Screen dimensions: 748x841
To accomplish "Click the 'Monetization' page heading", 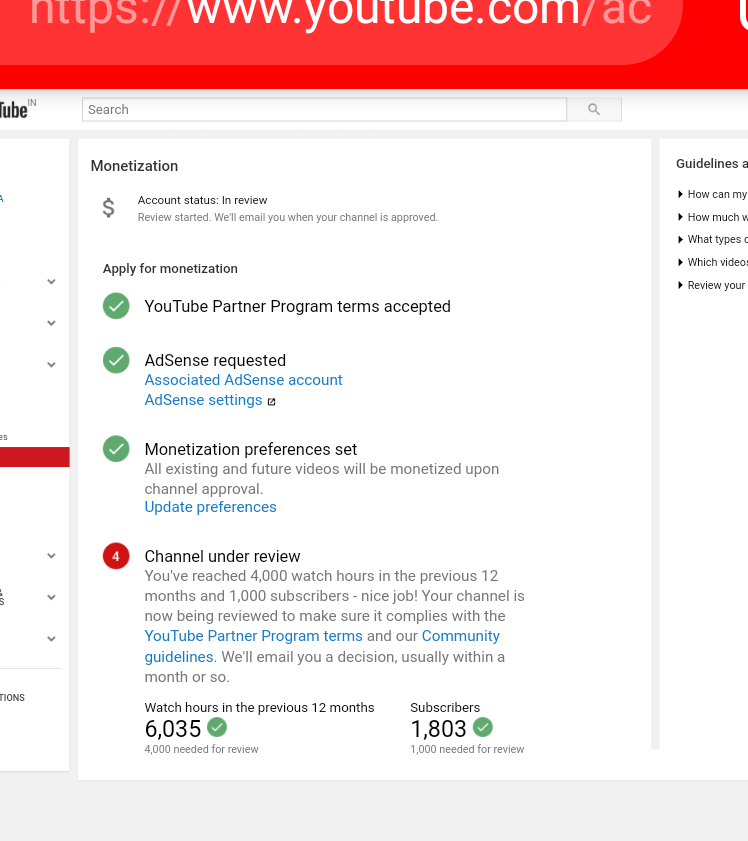I will pos(134,166).
